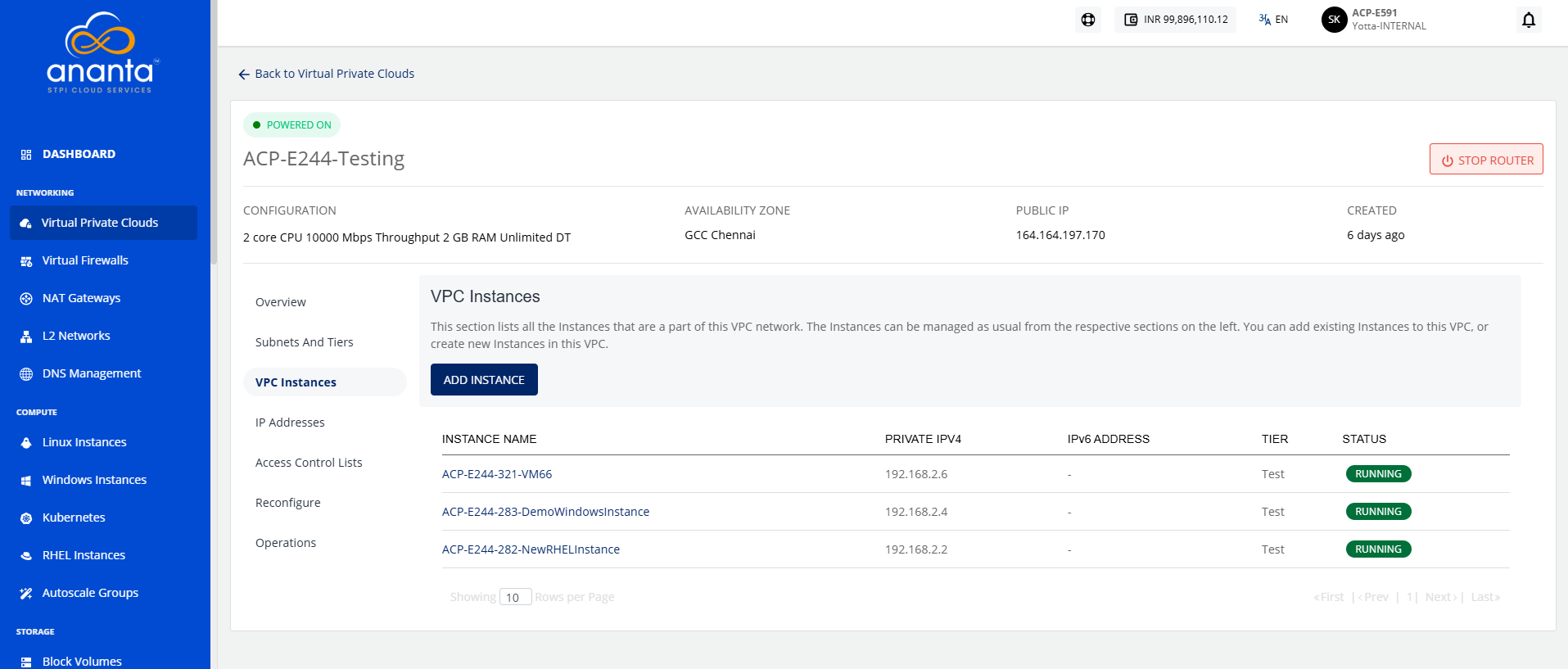Click the Linux Instances icon

coord(26,442)
